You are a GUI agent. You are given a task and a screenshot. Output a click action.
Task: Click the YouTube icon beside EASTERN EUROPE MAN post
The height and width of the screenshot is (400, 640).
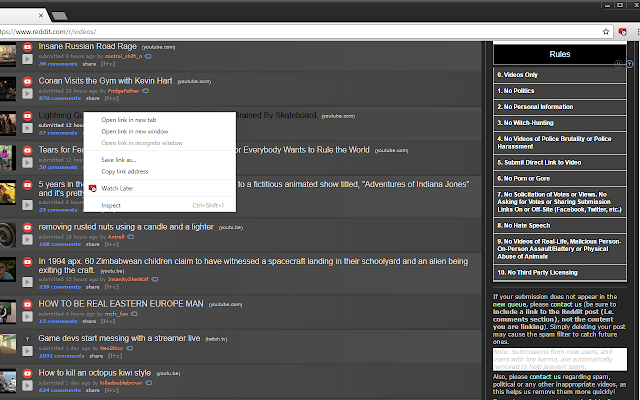(27, 304)
